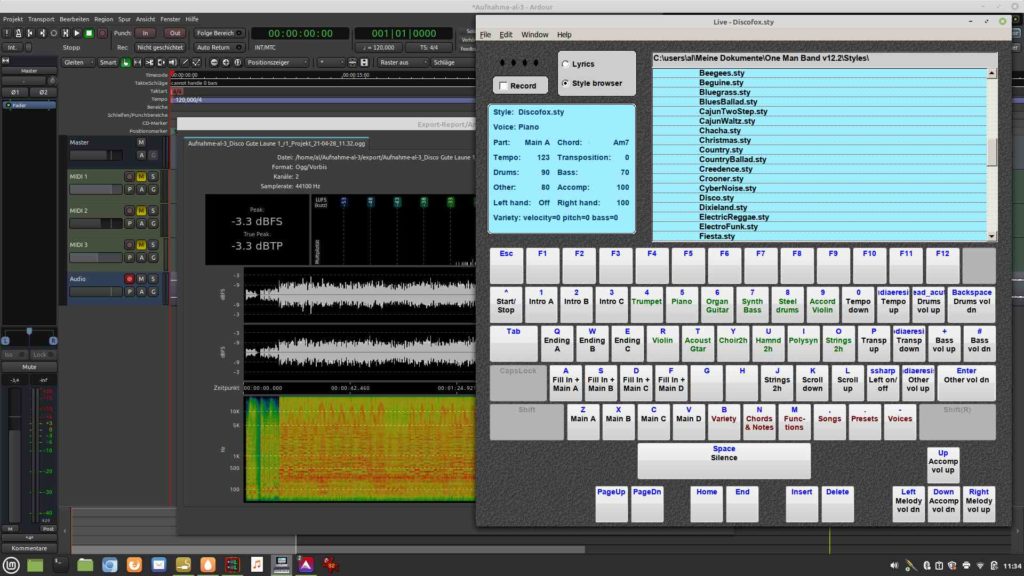Screen dimensions: 1024x576
Task: Arm record on MIDI 1 track
Action: [129, 176]
